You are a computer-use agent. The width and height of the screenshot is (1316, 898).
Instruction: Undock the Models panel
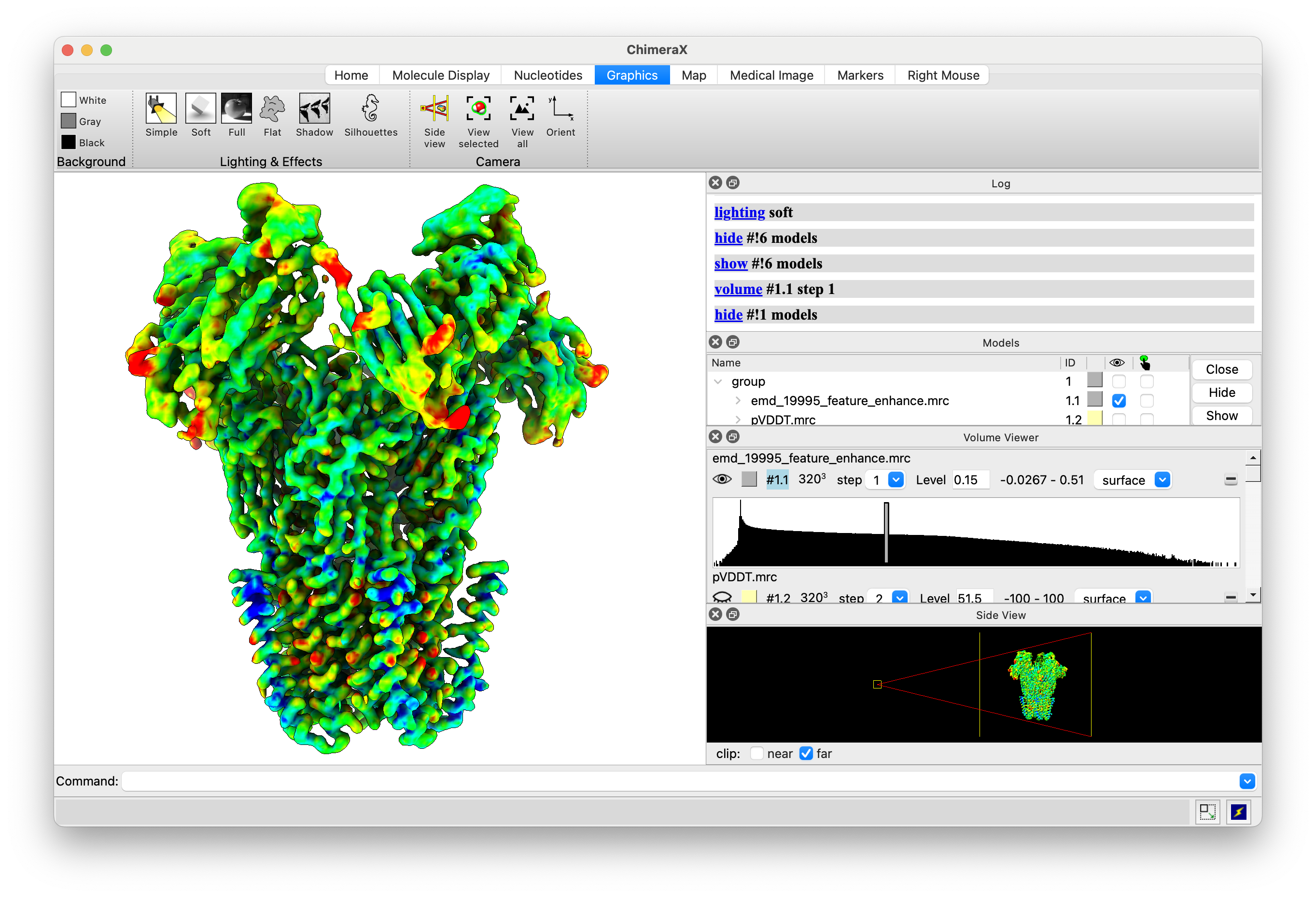tap(733, 342)
